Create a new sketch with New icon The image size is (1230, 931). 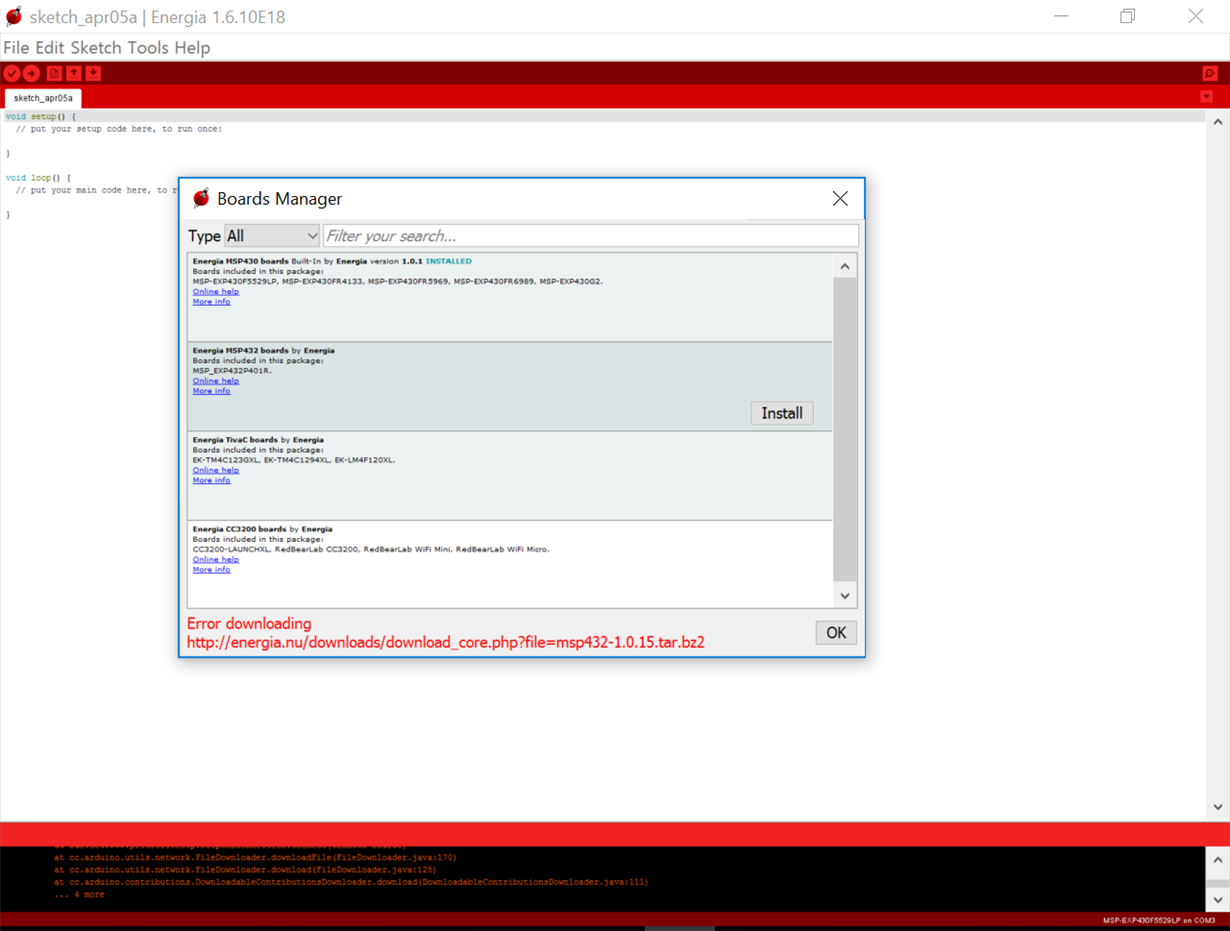[x=54, y=73]
